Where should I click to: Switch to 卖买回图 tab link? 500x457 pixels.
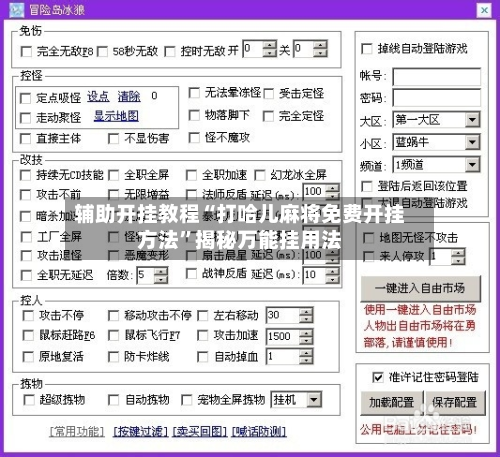[200, 432]
